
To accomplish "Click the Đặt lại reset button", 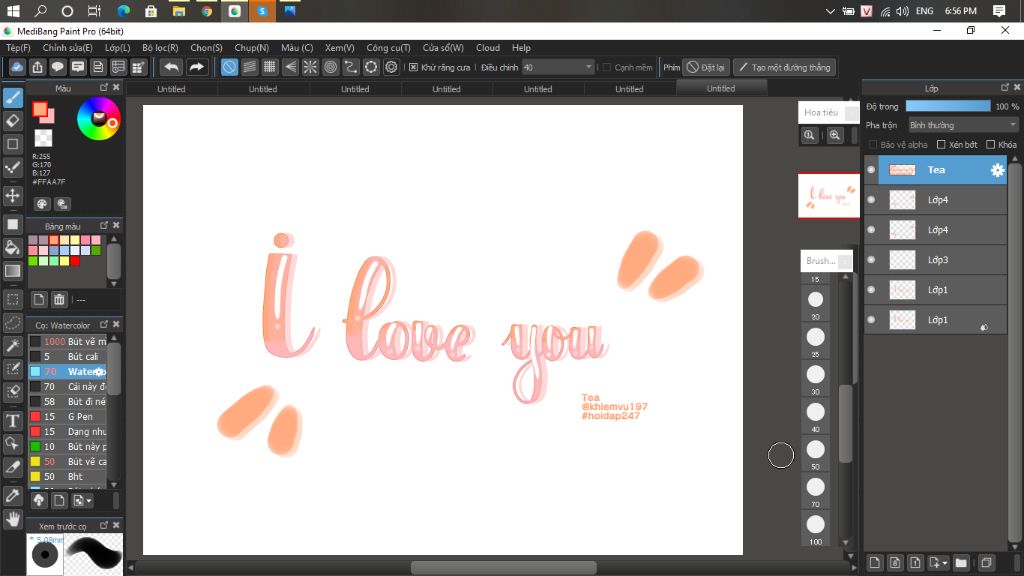I will coord(706,67).
